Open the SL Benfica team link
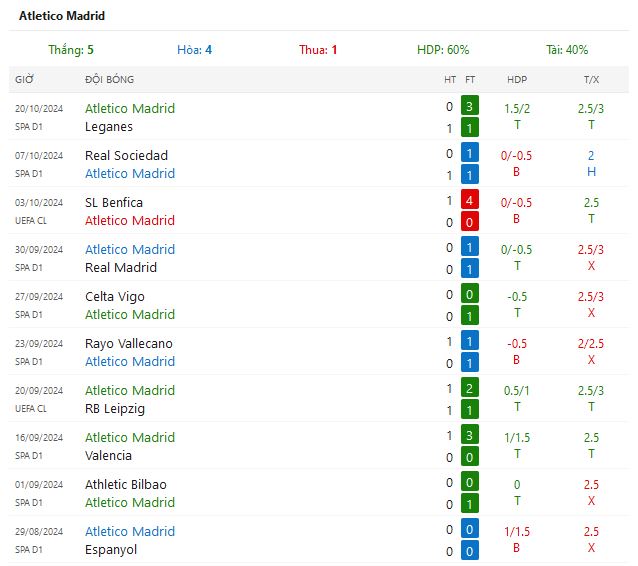The width and height of the screenshot is (638, 566). pos(114,203)
